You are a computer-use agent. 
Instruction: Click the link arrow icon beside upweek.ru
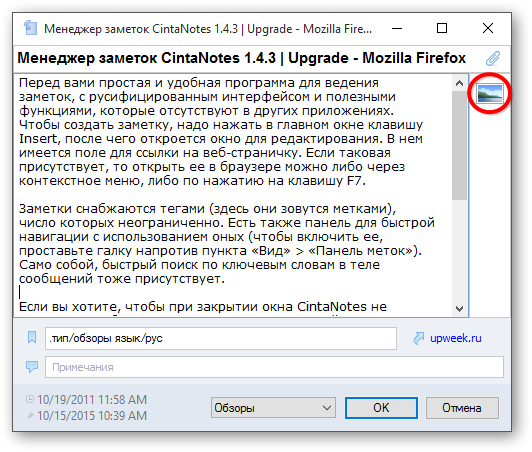click(x=419, y=338)
